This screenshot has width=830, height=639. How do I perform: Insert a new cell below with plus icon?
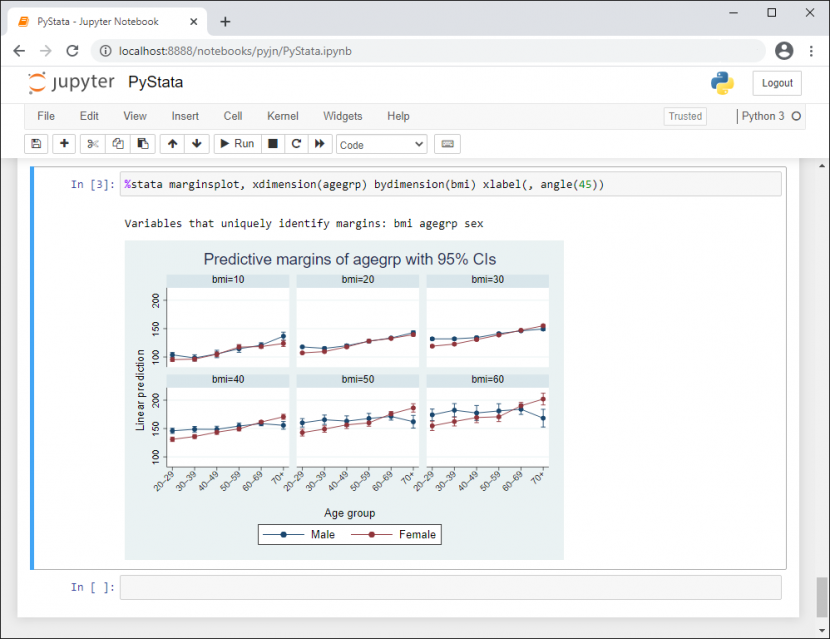point(63,144)
